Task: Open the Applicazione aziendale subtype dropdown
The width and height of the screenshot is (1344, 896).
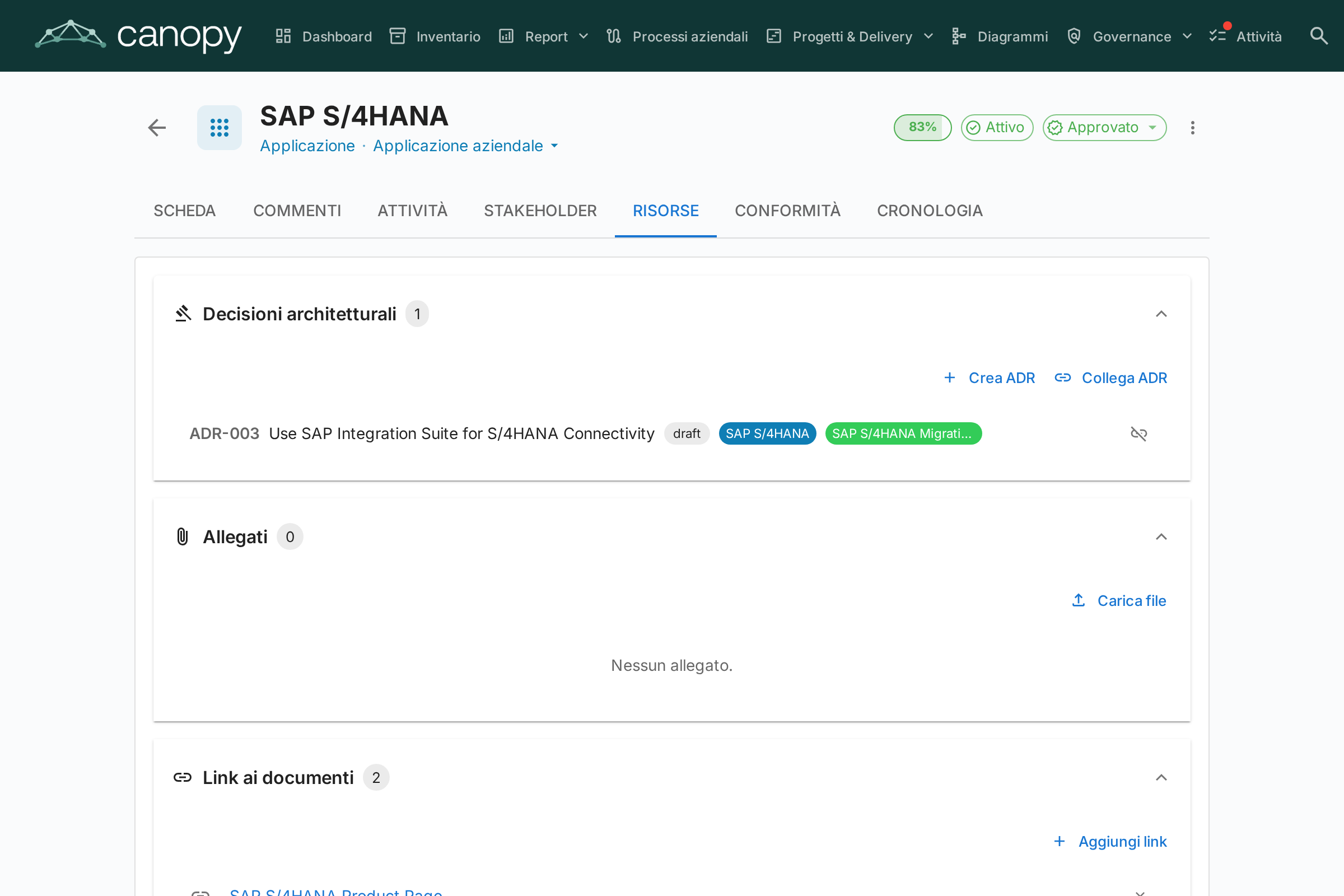Action: coord(466,146)
